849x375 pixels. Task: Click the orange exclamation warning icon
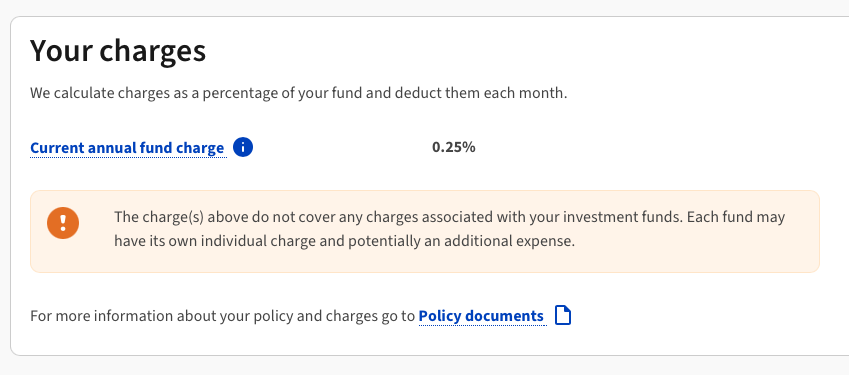tap(63, 223)
